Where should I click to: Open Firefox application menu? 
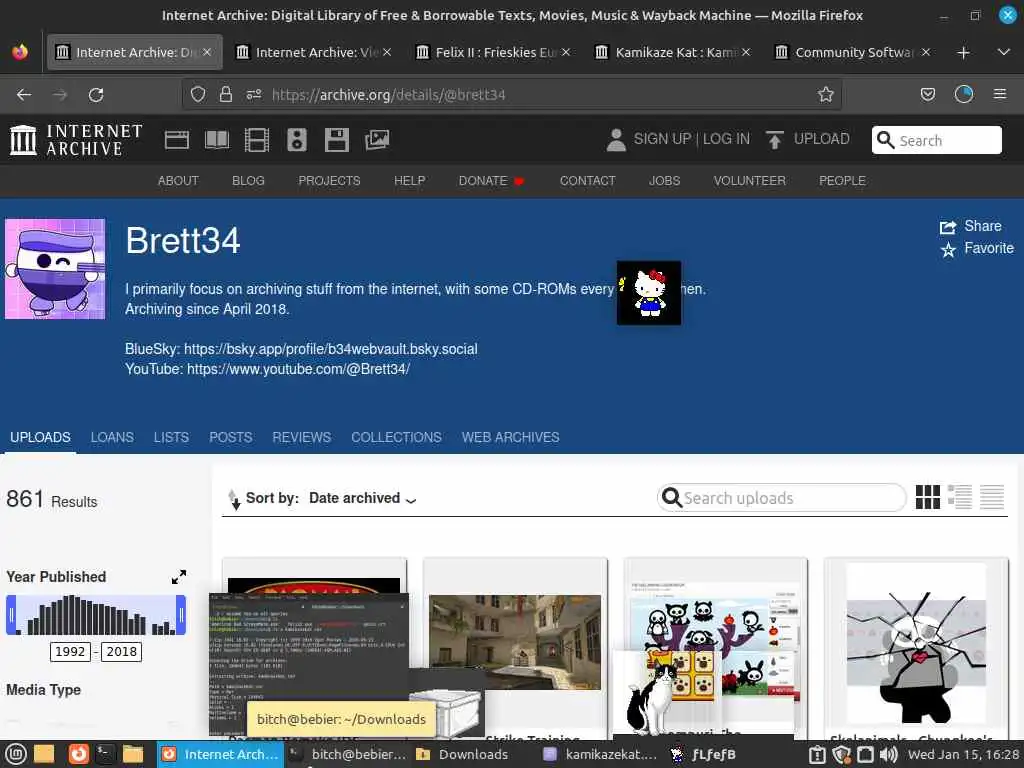(1000, 95)
